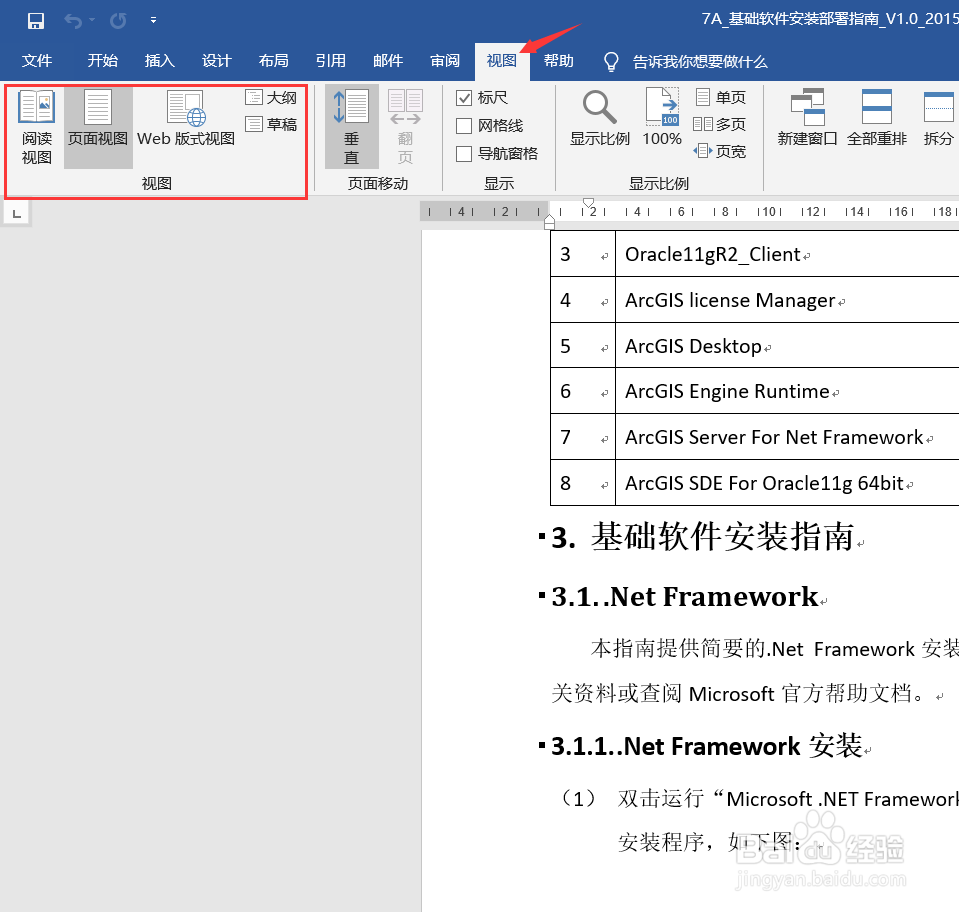This screenshot has height=912, width=959.
Task: Select 页宽 page width zoom
Action: (720, 151)
